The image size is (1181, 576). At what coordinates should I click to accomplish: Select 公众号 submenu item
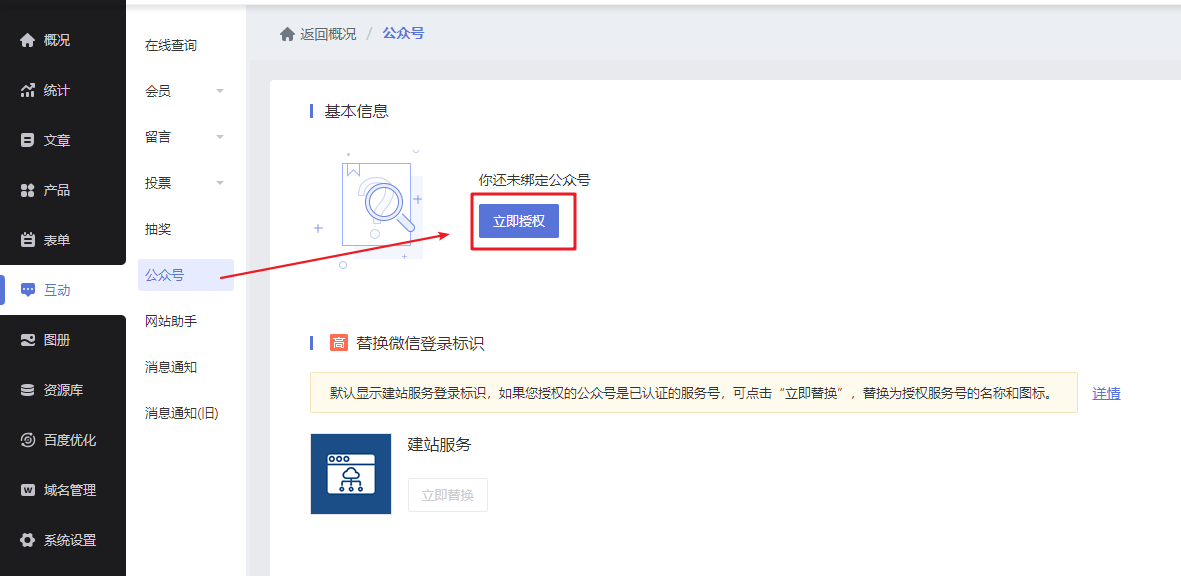[186, 276]
